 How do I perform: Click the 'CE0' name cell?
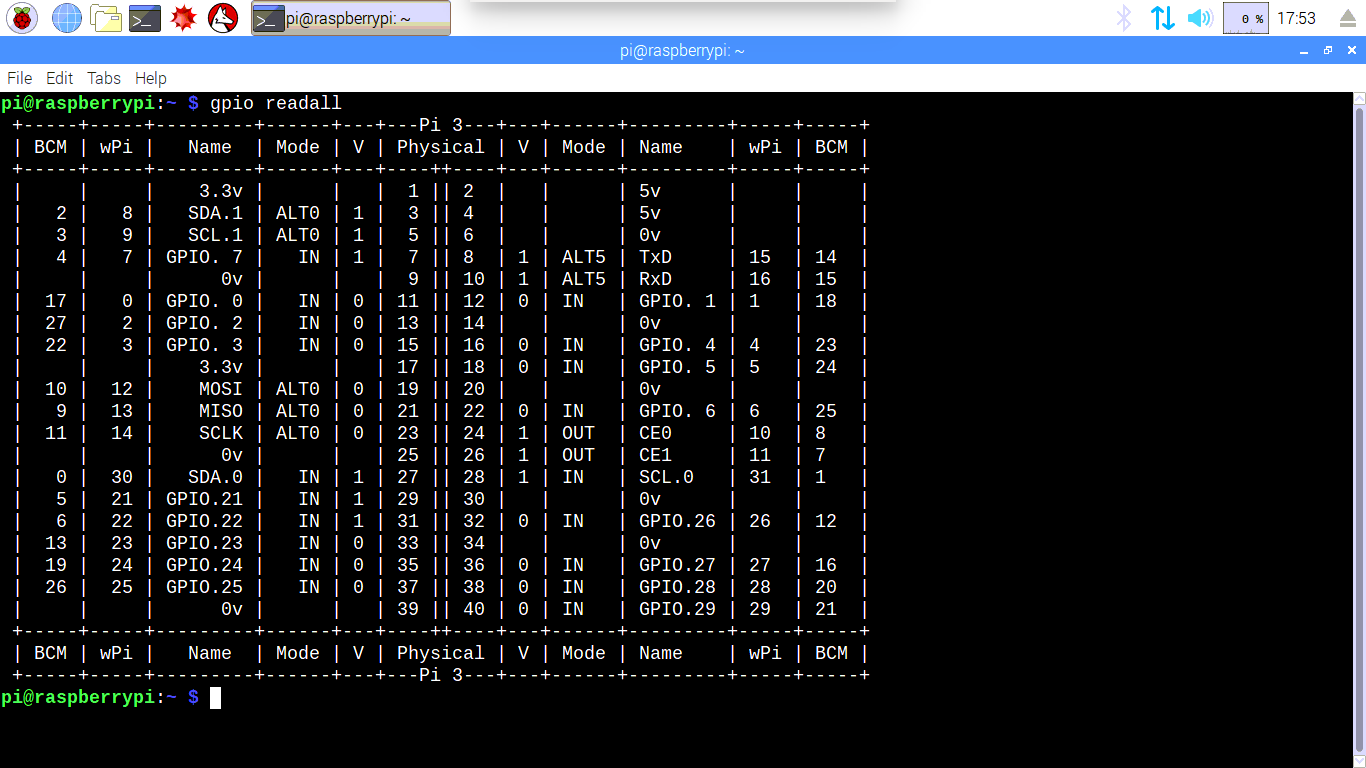(x=655, y=433)
